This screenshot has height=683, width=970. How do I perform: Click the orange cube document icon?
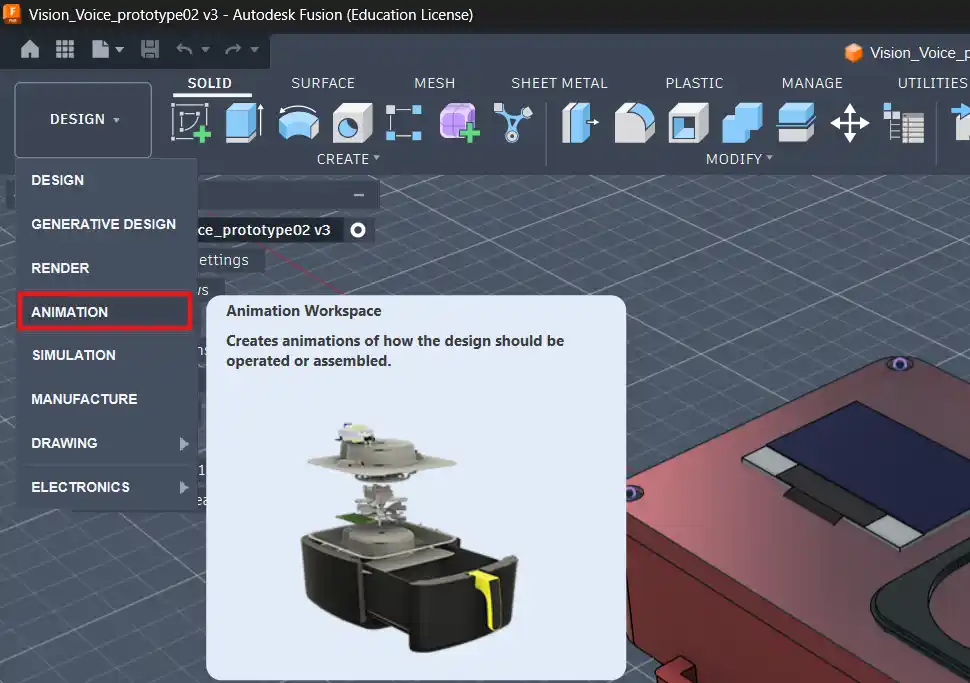854,53
